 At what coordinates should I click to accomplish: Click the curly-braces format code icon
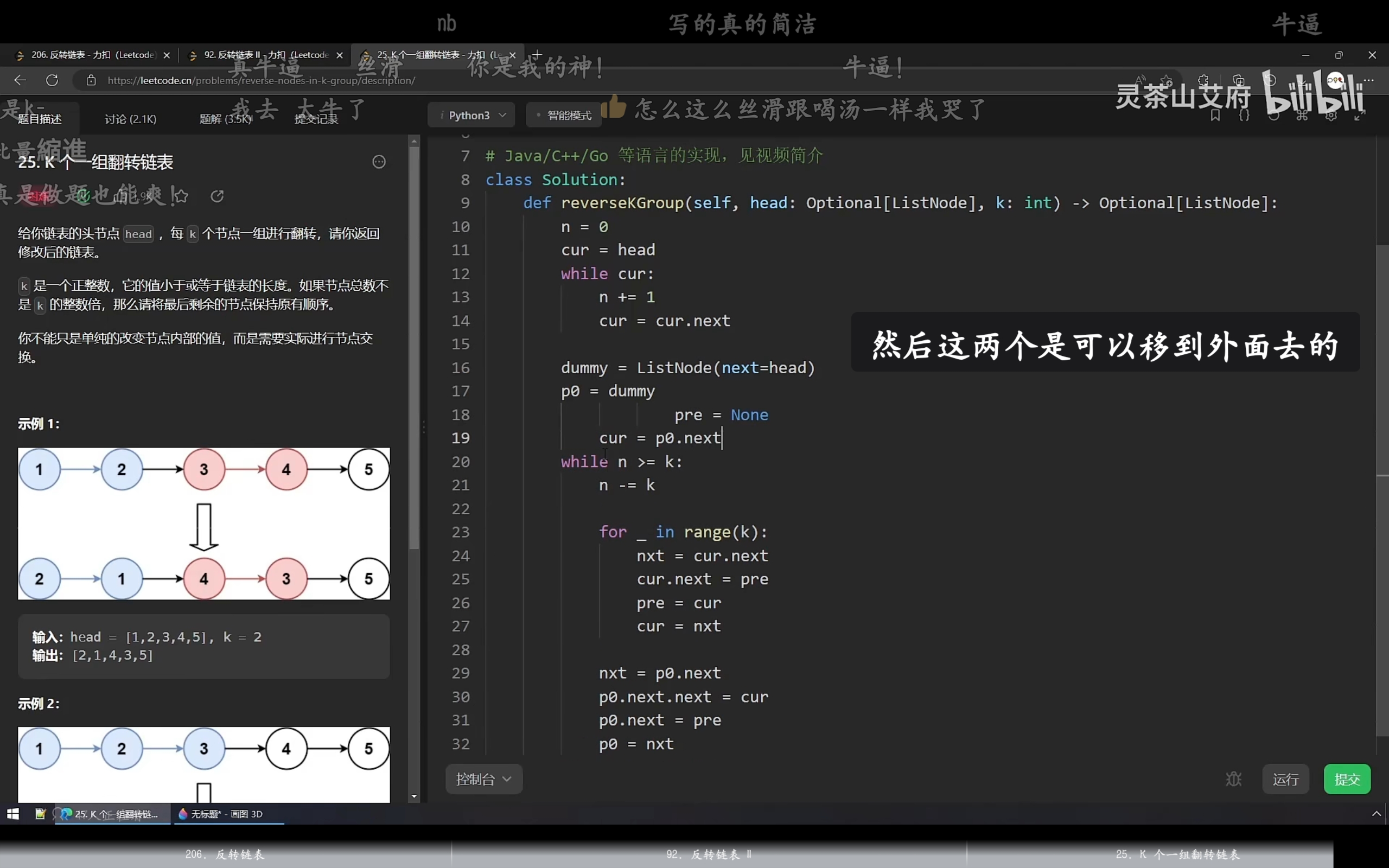point(1244,116)
